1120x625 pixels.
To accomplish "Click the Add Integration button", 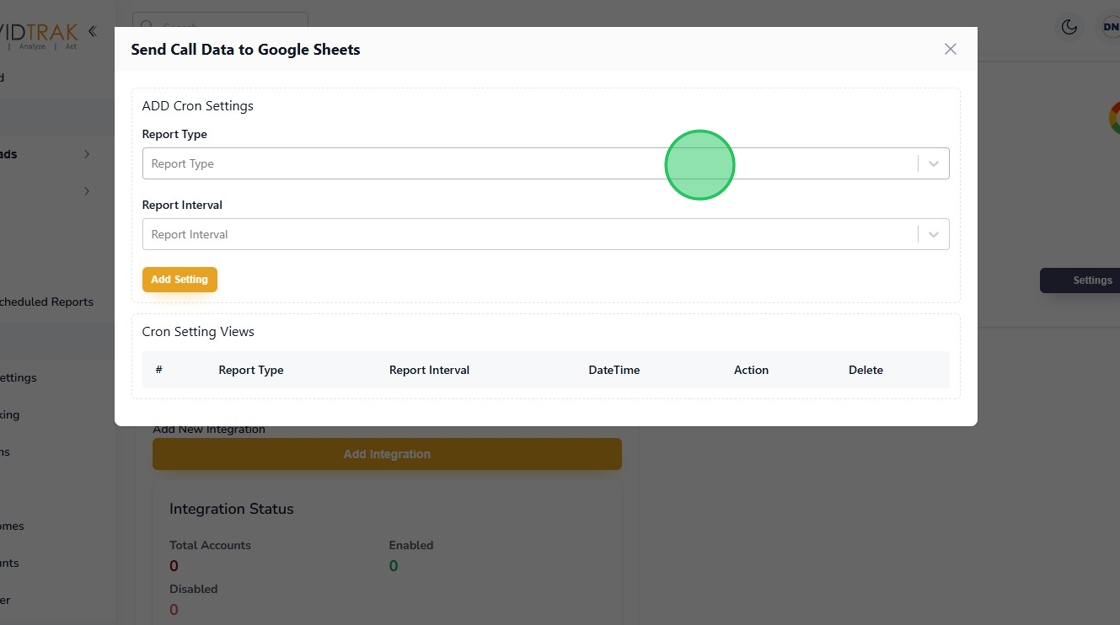I will [x=387, y=454].
